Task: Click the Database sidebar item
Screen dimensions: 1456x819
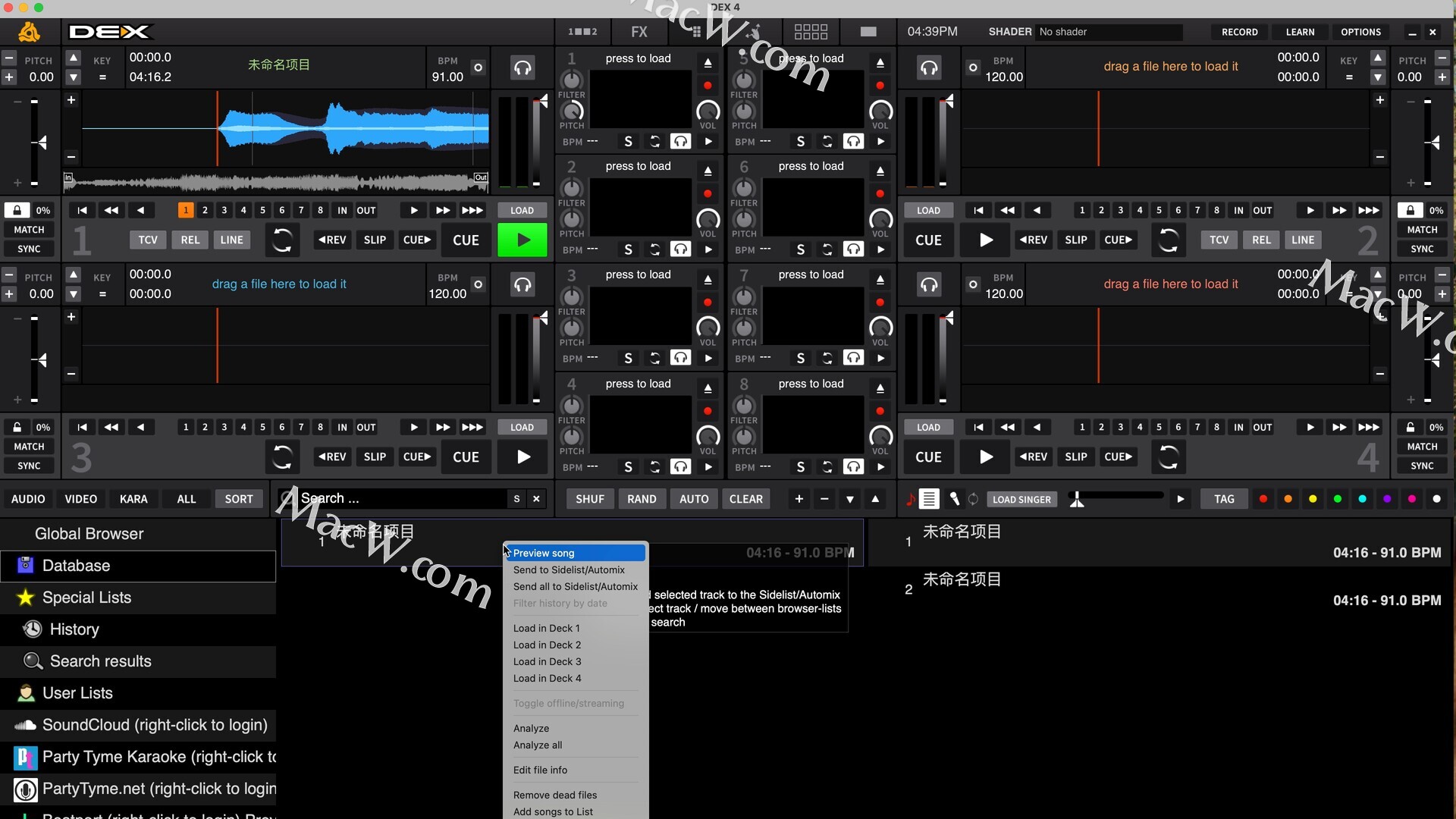Action: point(76,566)
